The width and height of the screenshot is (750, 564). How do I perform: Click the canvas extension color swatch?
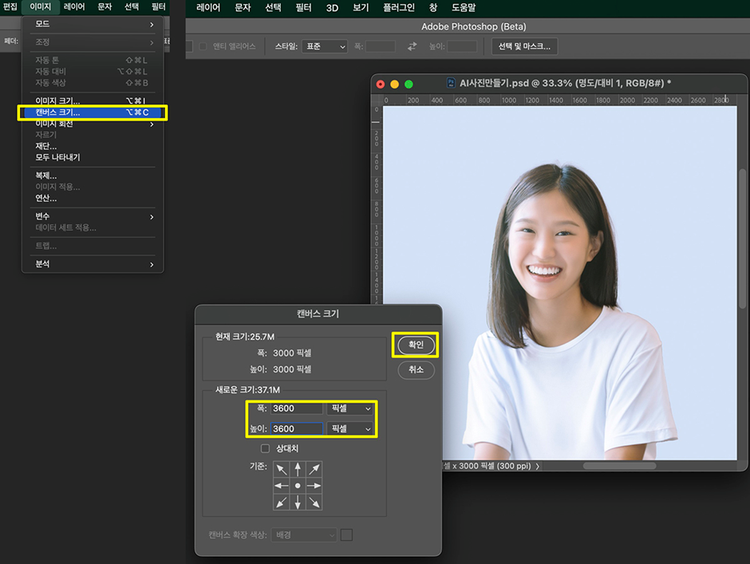[x=346, y=535]
